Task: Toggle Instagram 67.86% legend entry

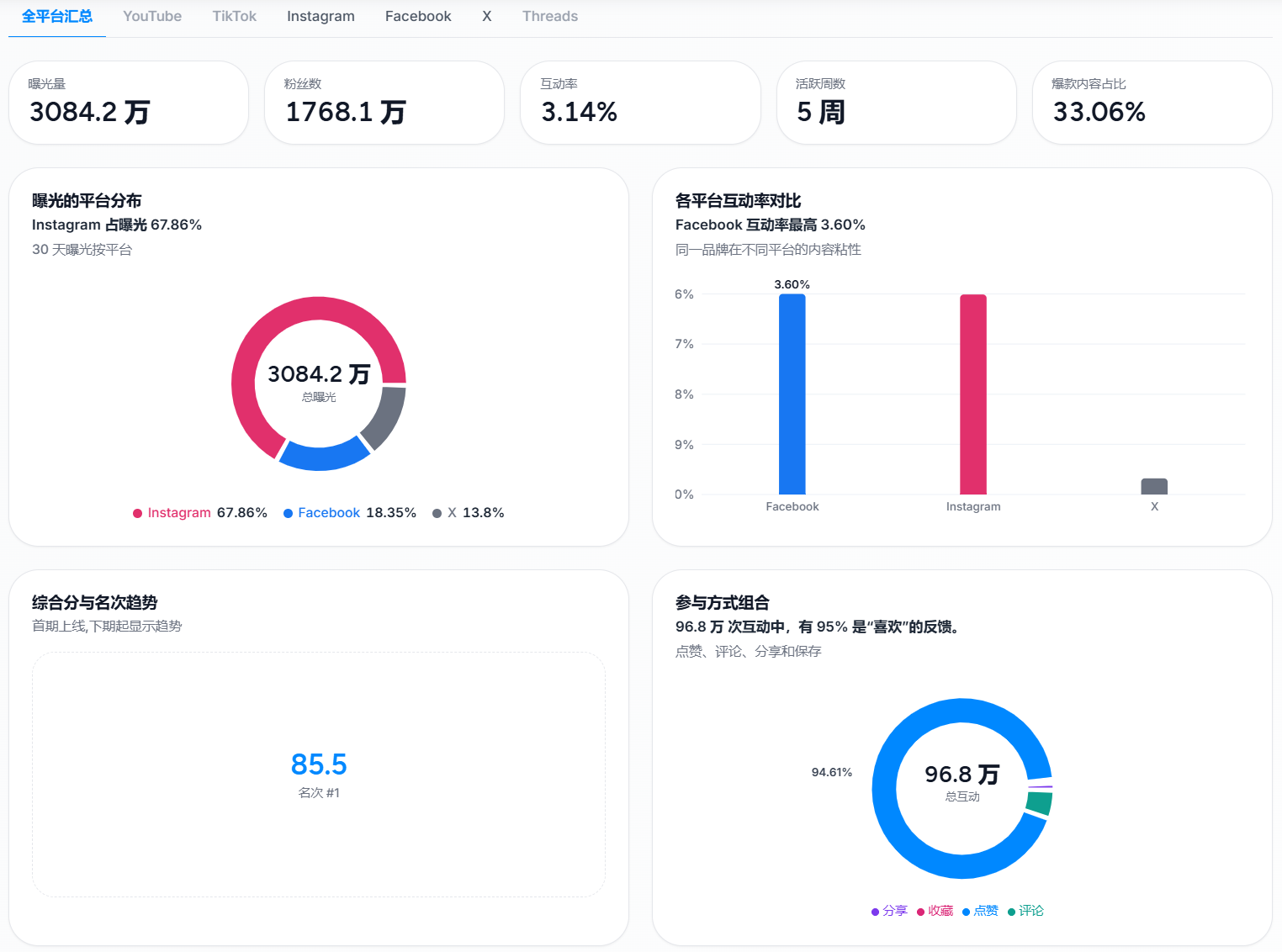Action: 200,513
